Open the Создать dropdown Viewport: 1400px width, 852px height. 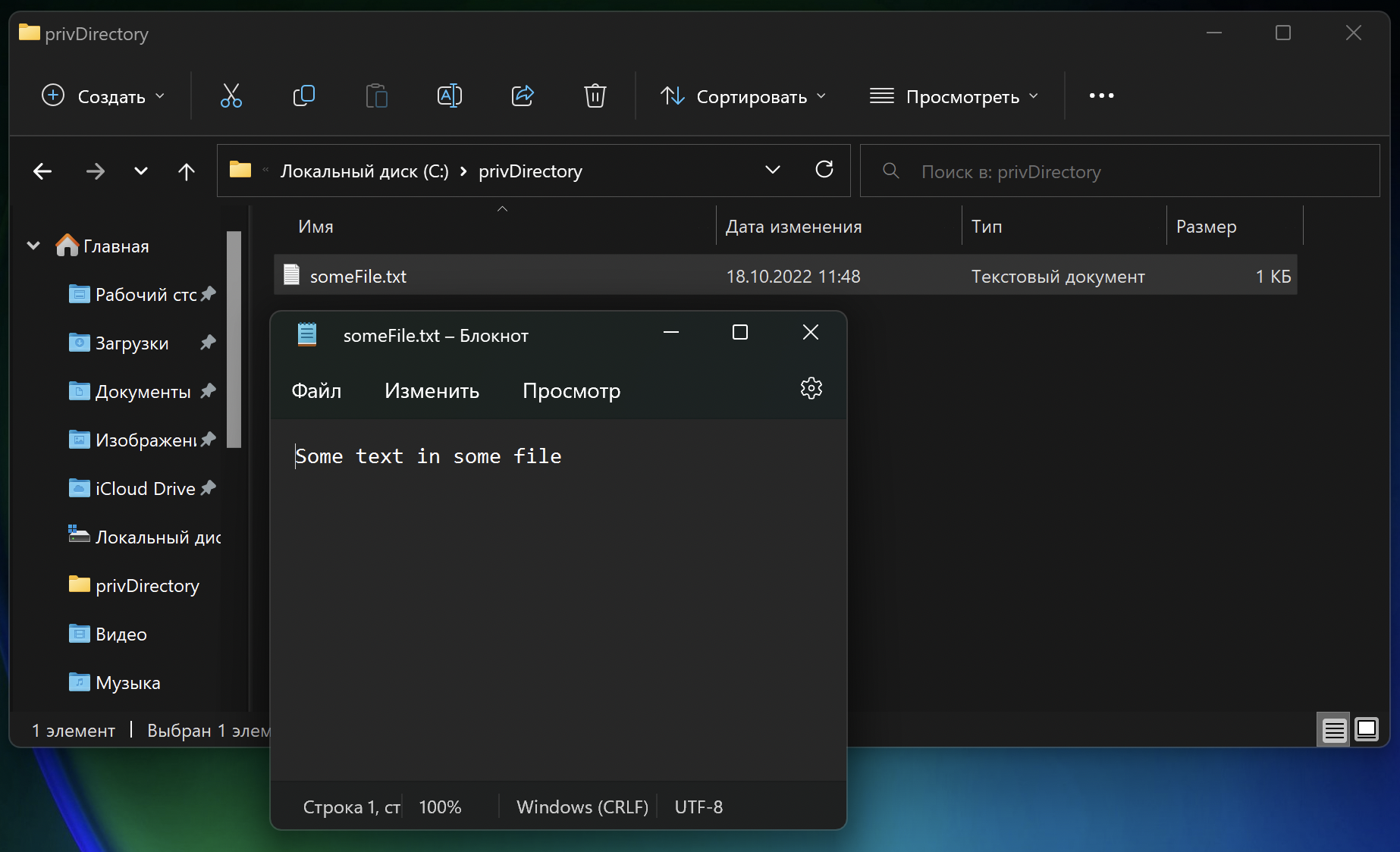[x=103, y=96]
